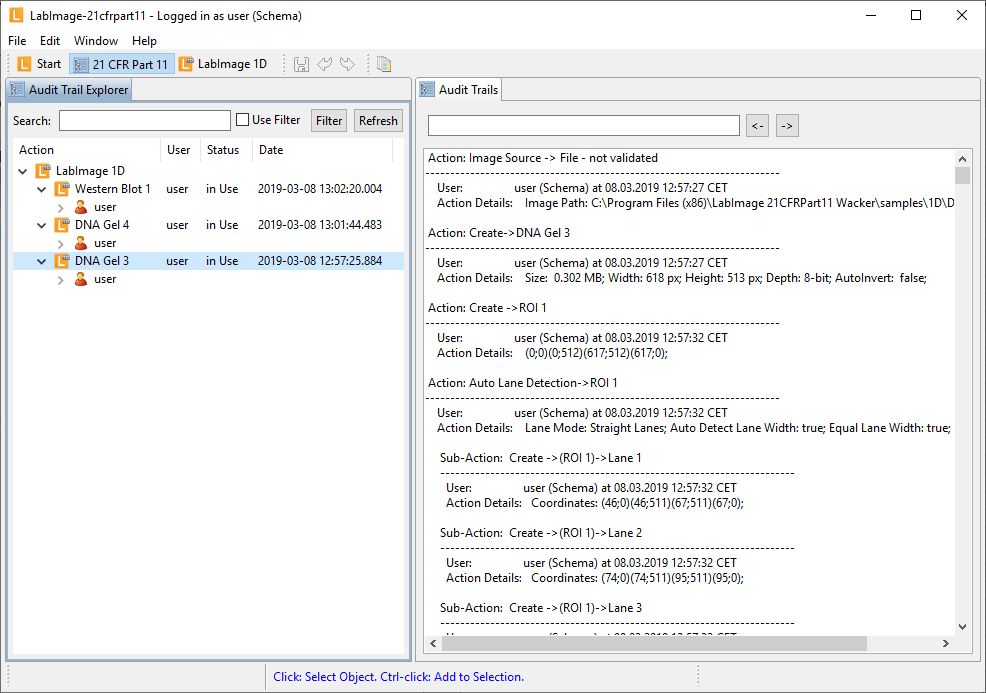986x693 pixels.
Task: Click the date 2019-03-08 13:02:20.004
Action: 319,189
